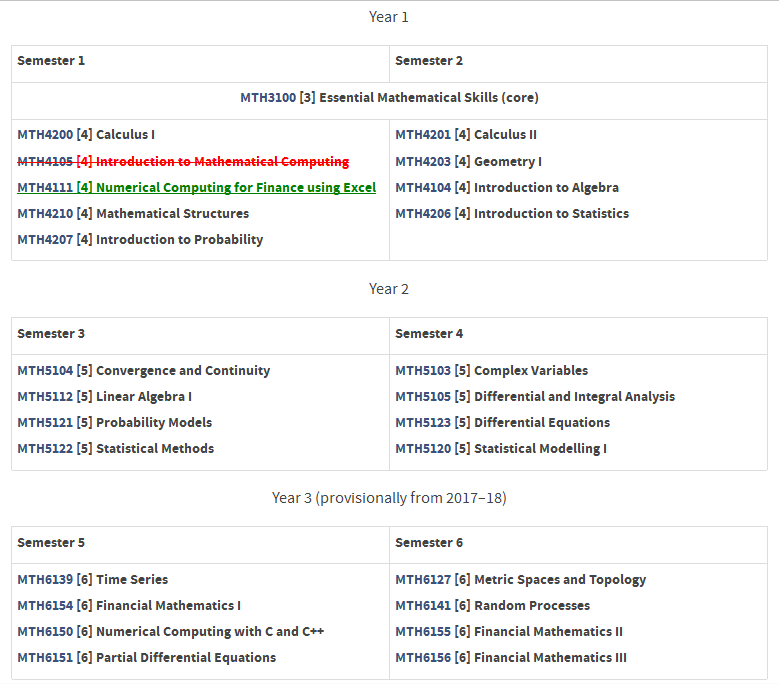Open MTH5112 Linear Algebra I link
Image resolution: width=779 pixels, height=684 pixels.
click(x=104, y=397)
